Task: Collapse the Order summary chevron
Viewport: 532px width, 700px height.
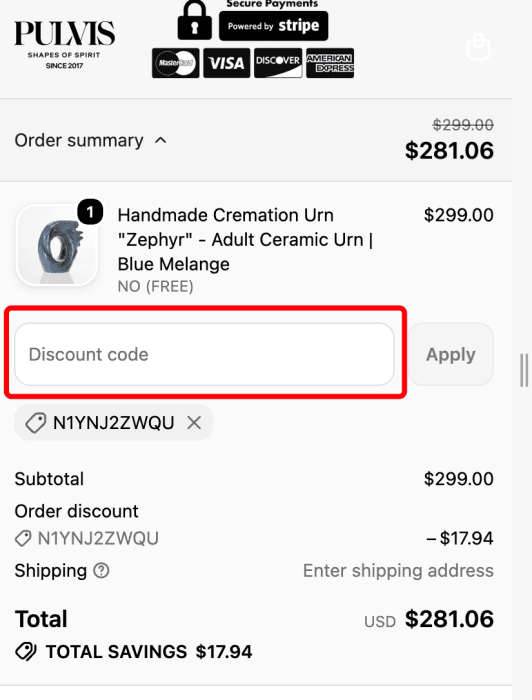Action: [161, 141]
